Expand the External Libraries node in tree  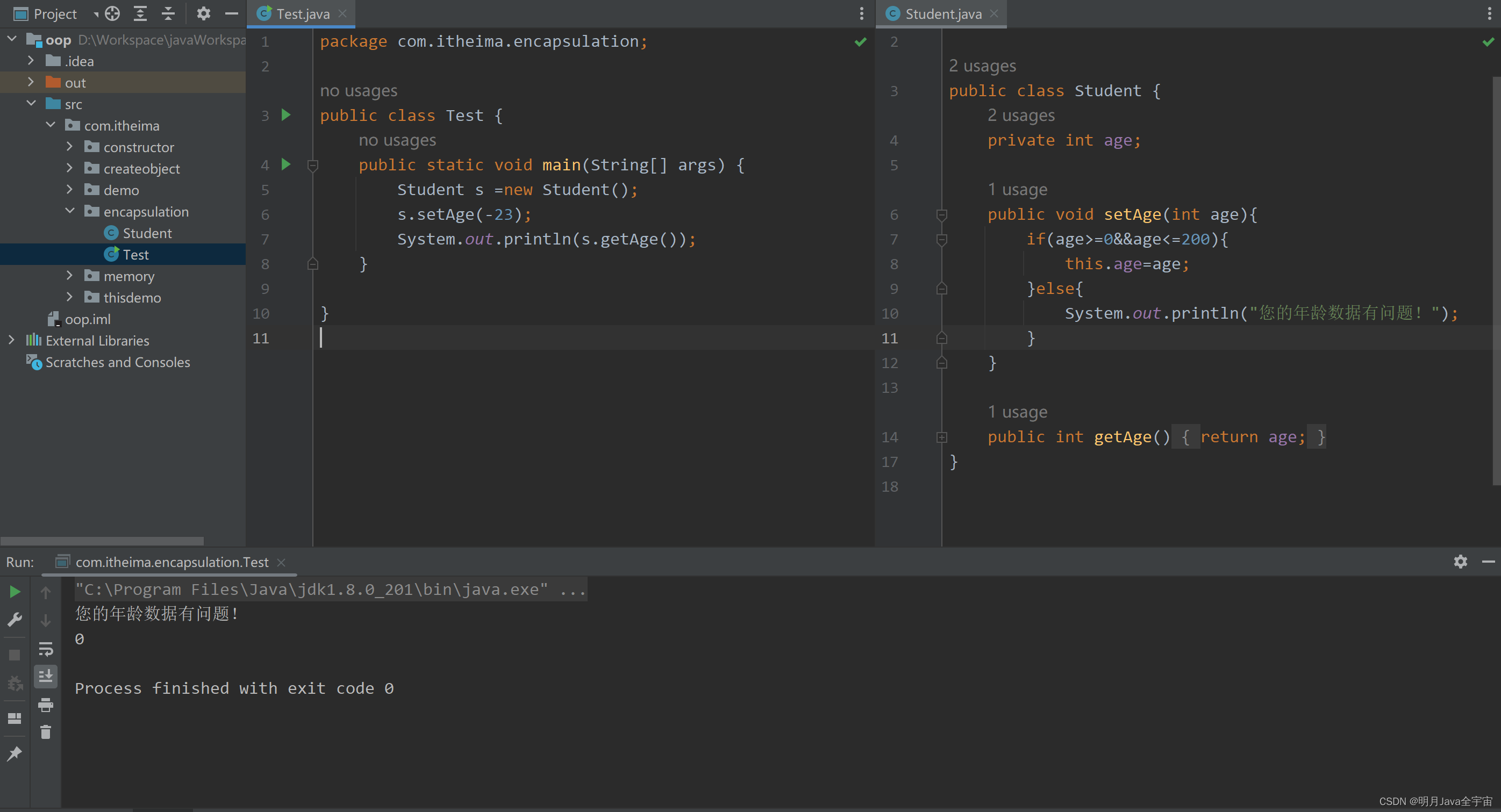tap(10, 340)
